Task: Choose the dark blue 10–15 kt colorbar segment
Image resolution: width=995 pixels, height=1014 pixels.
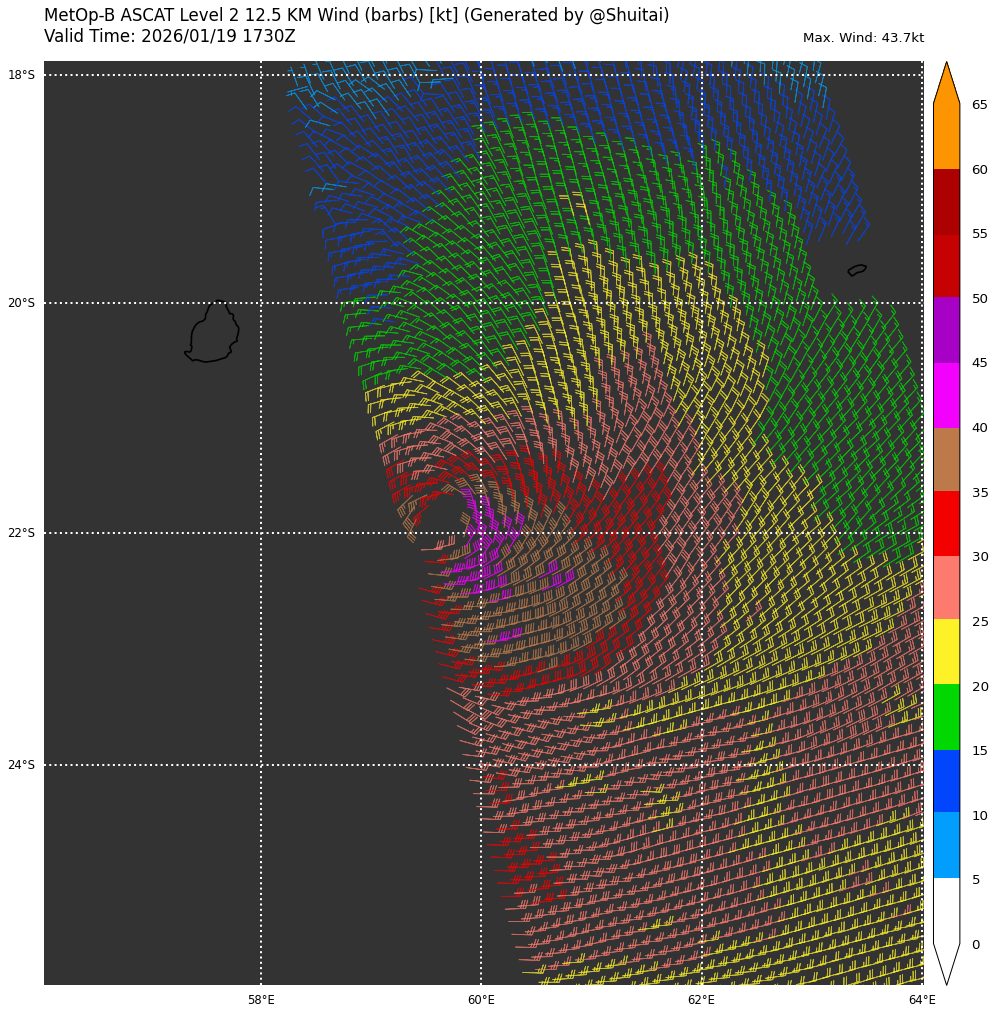Action: click(946, 781)
